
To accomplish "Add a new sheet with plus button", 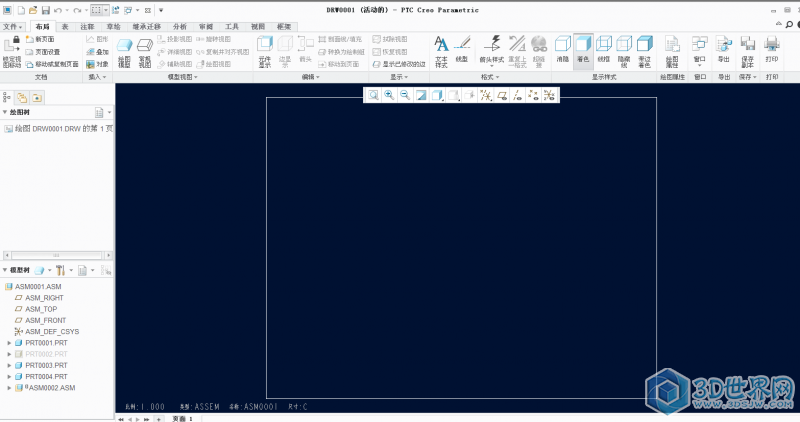I will tap(159, 419).
